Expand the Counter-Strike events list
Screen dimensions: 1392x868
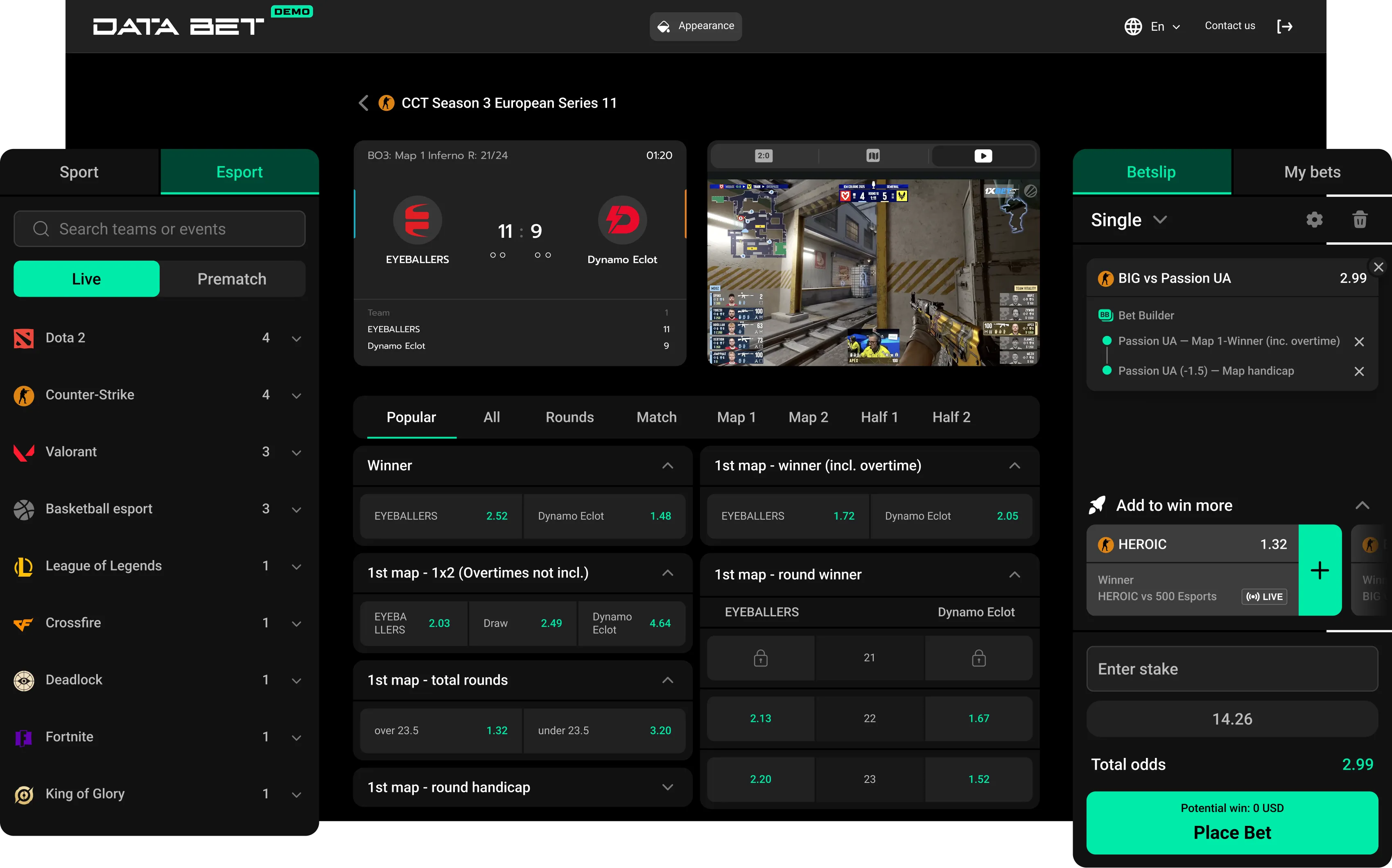pyautogui.click(x=296, y=395)
